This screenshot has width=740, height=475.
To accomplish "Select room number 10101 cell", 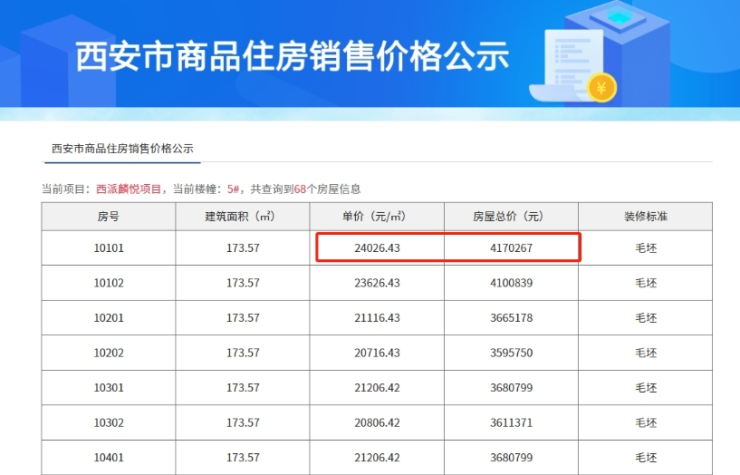I will [x=108, y=247].
